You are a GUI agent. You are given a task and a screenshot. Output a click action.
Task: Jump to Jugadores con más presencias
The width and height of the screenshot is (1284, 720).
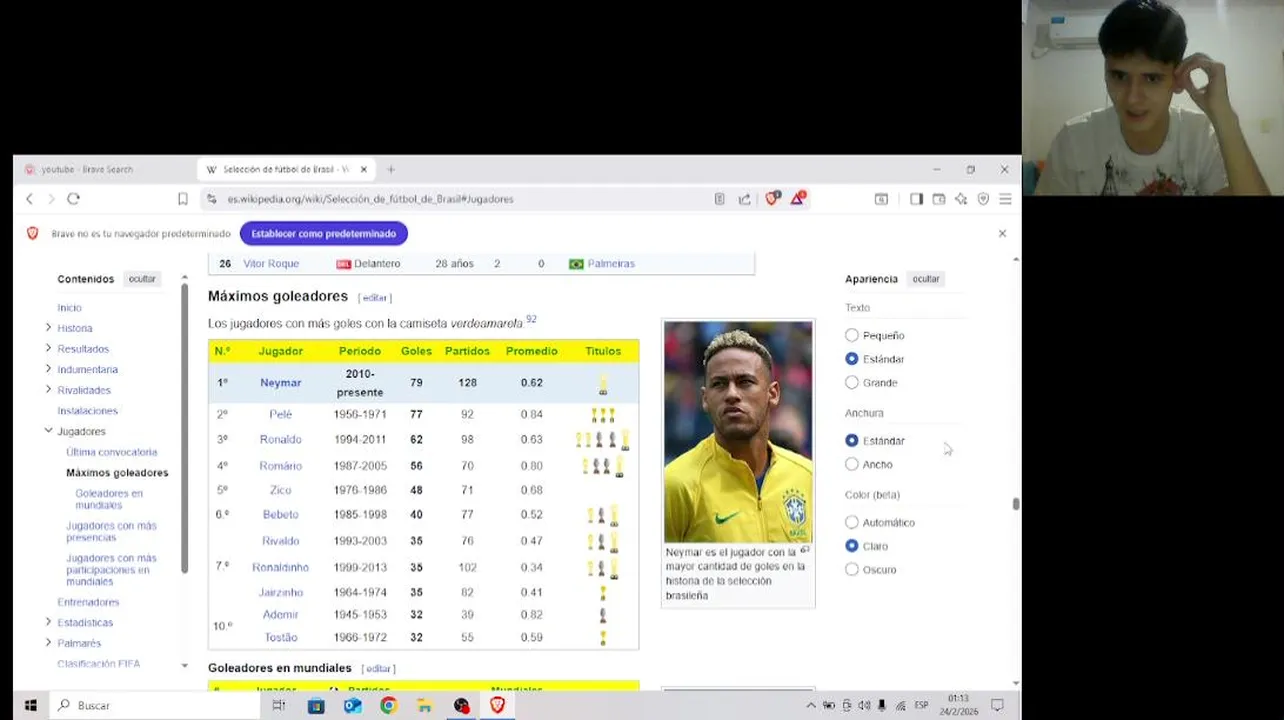click(x=111, y=531)
